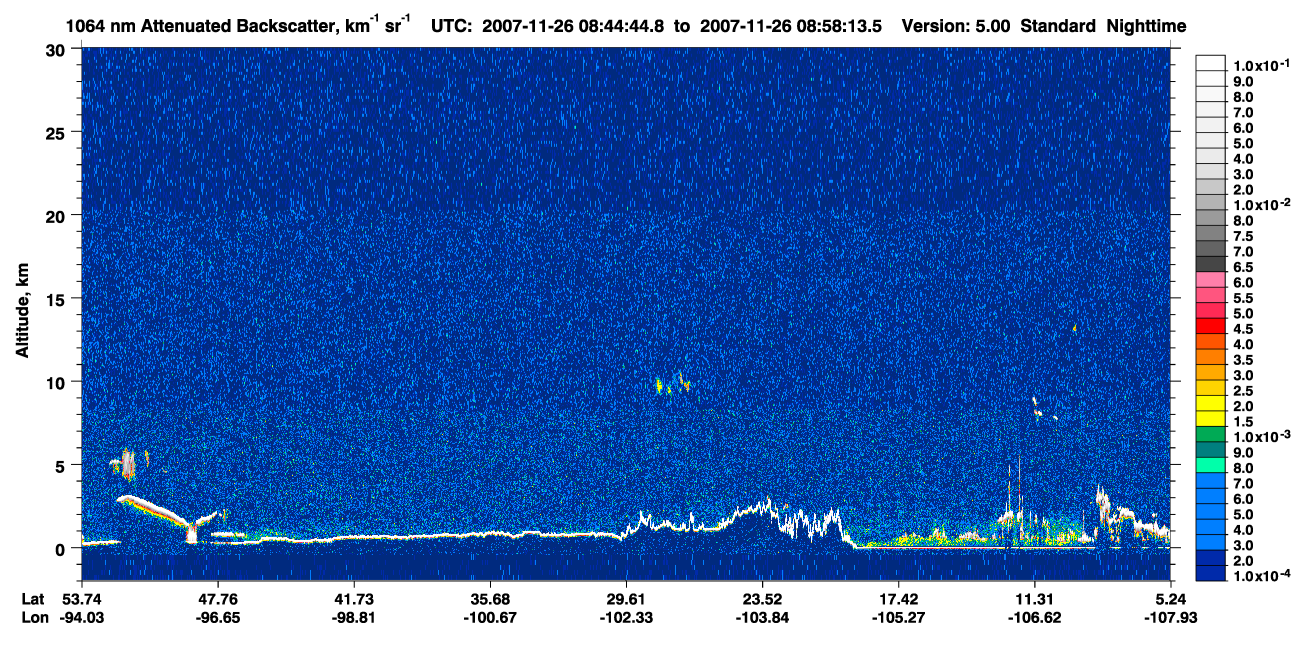This screenshot has width=1300, height=667.
Task: Click longitude value -105.27
Action: point(899,617)
